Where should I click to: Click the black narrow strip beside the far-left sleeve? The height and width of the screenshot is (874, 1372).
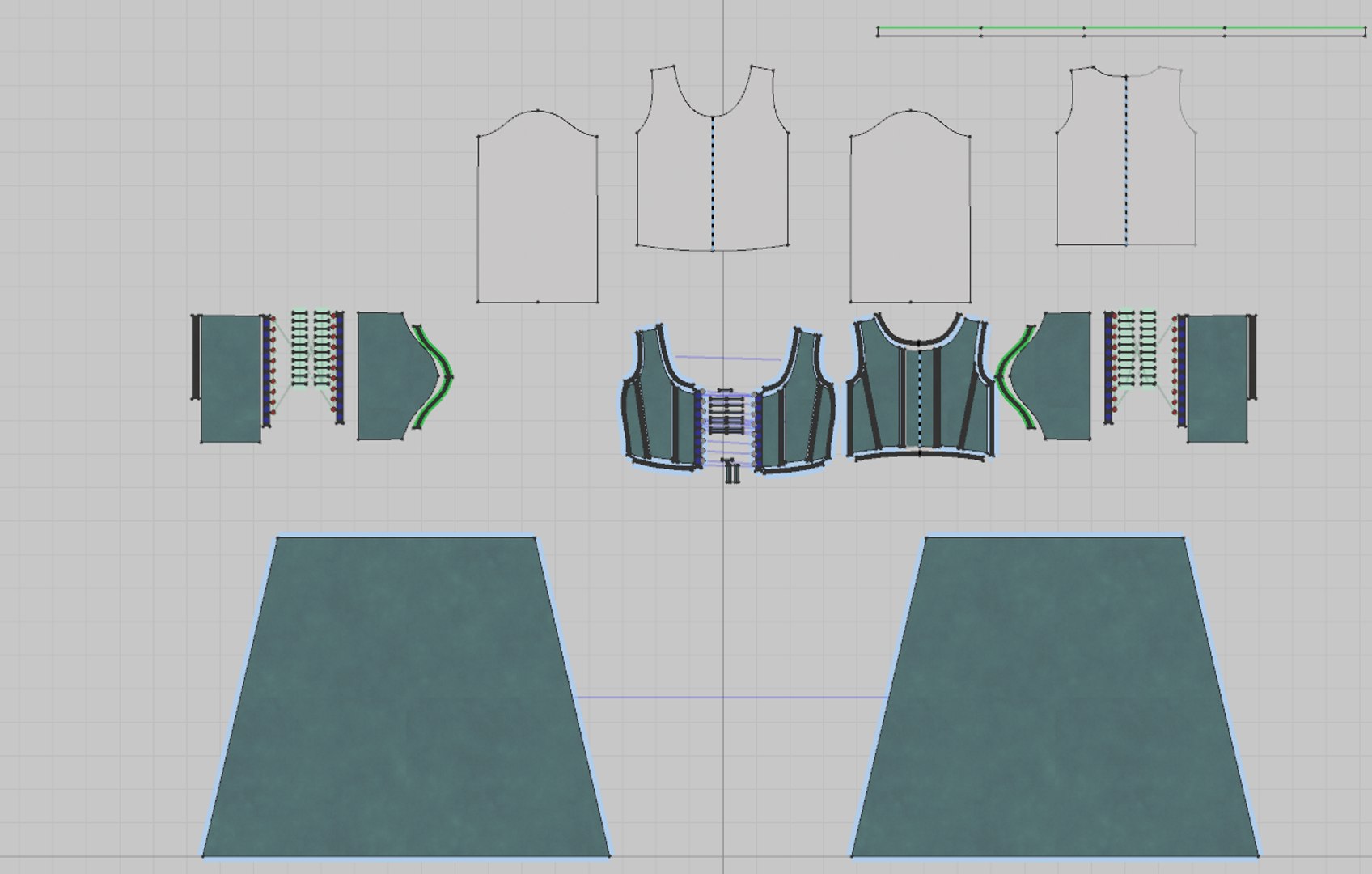(194, 357)
